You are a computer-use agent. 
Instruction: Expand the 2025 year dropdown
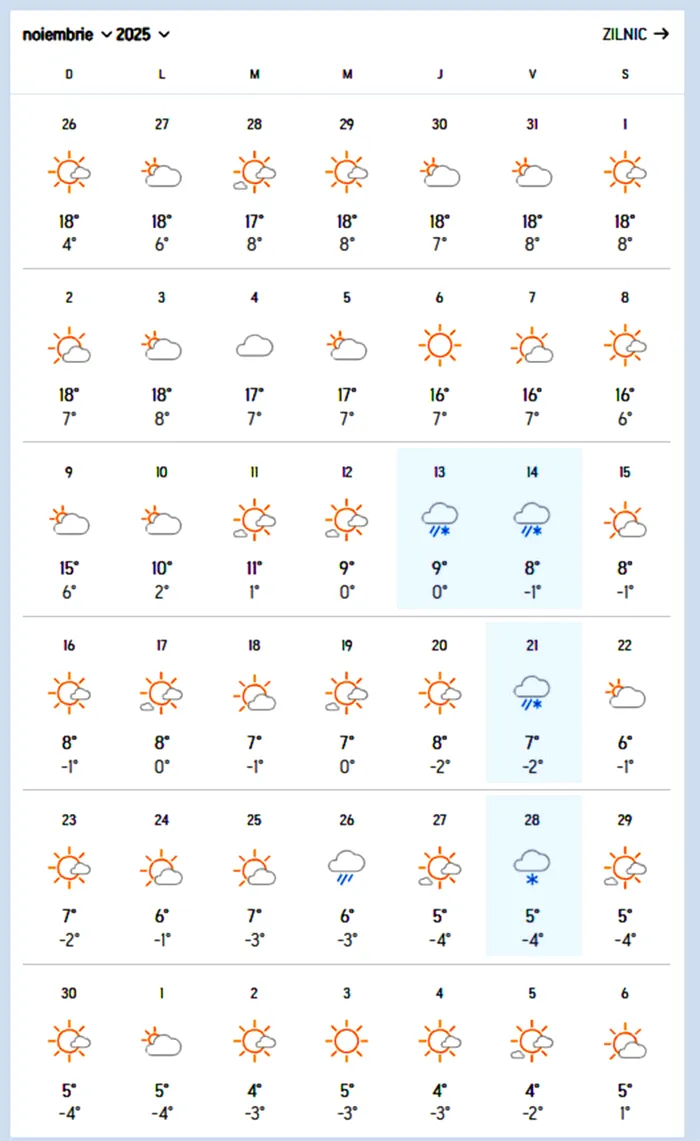[x=143, y=34]
